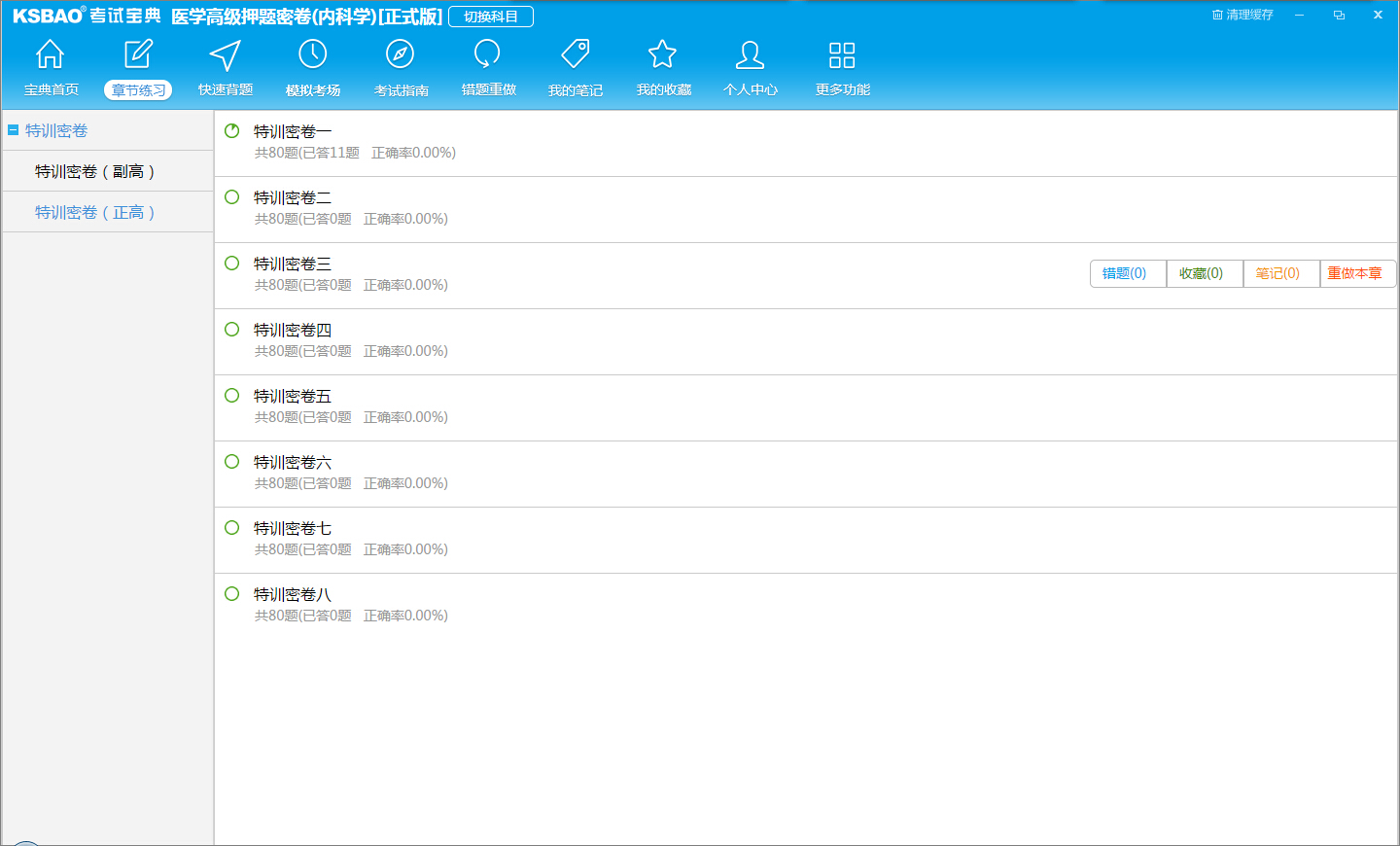Minimize the KSBAO window
Viewport: 1400px width, 846px height.
click(x=1299, y=15)
